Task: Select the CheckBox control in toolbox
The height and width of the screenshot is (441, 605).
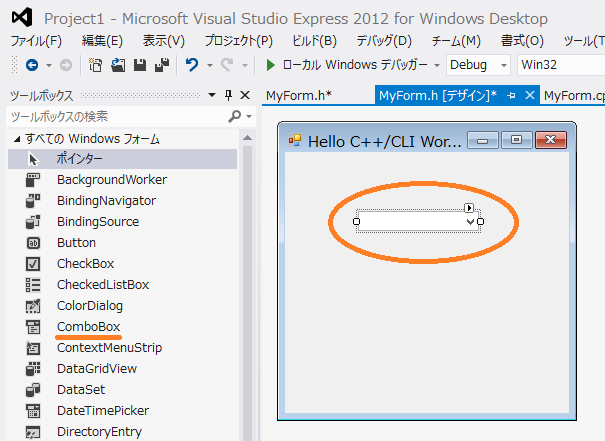Action: coord(85,264)
